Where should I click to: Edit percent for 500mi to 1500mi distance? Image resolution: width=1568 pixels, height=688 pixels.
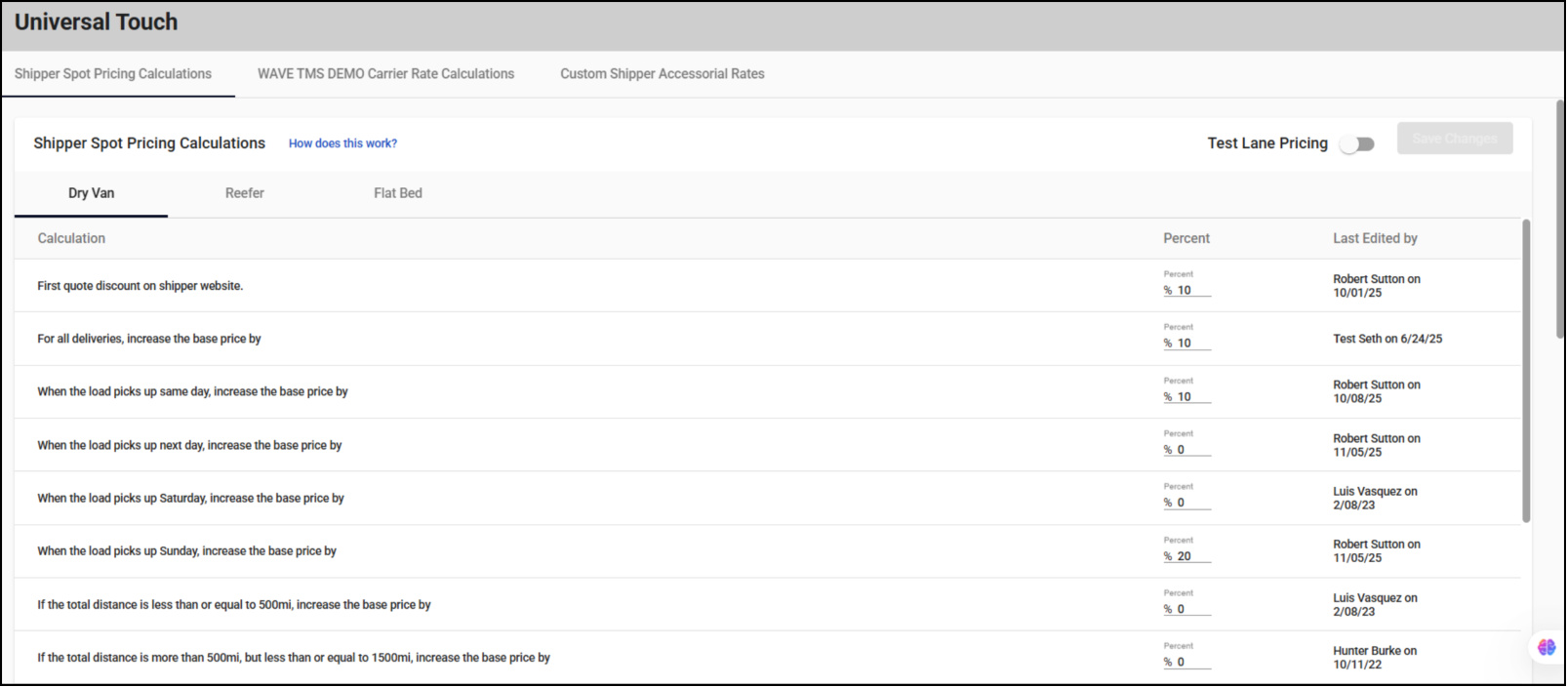point(1192,662)
